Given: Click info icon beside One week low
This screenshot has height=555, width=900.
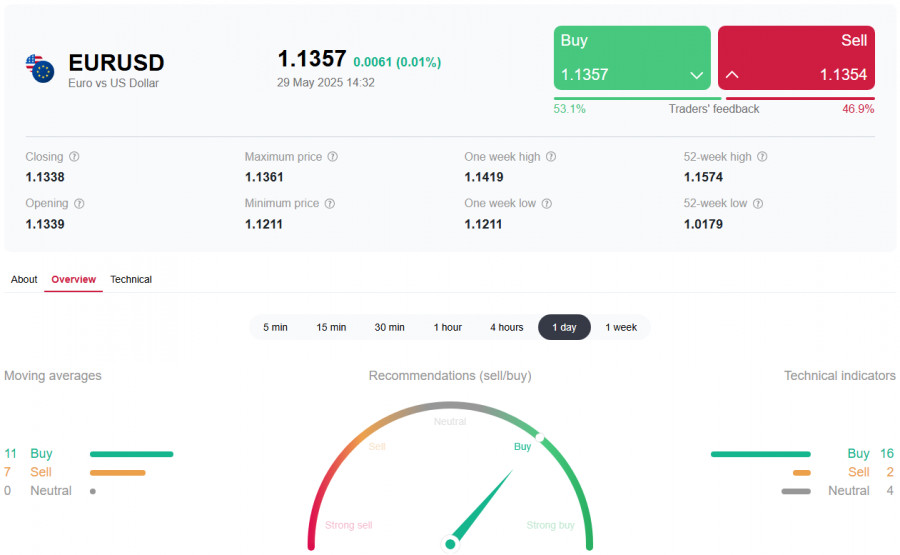Looking at the screenshot, I should tap(546, 203).
